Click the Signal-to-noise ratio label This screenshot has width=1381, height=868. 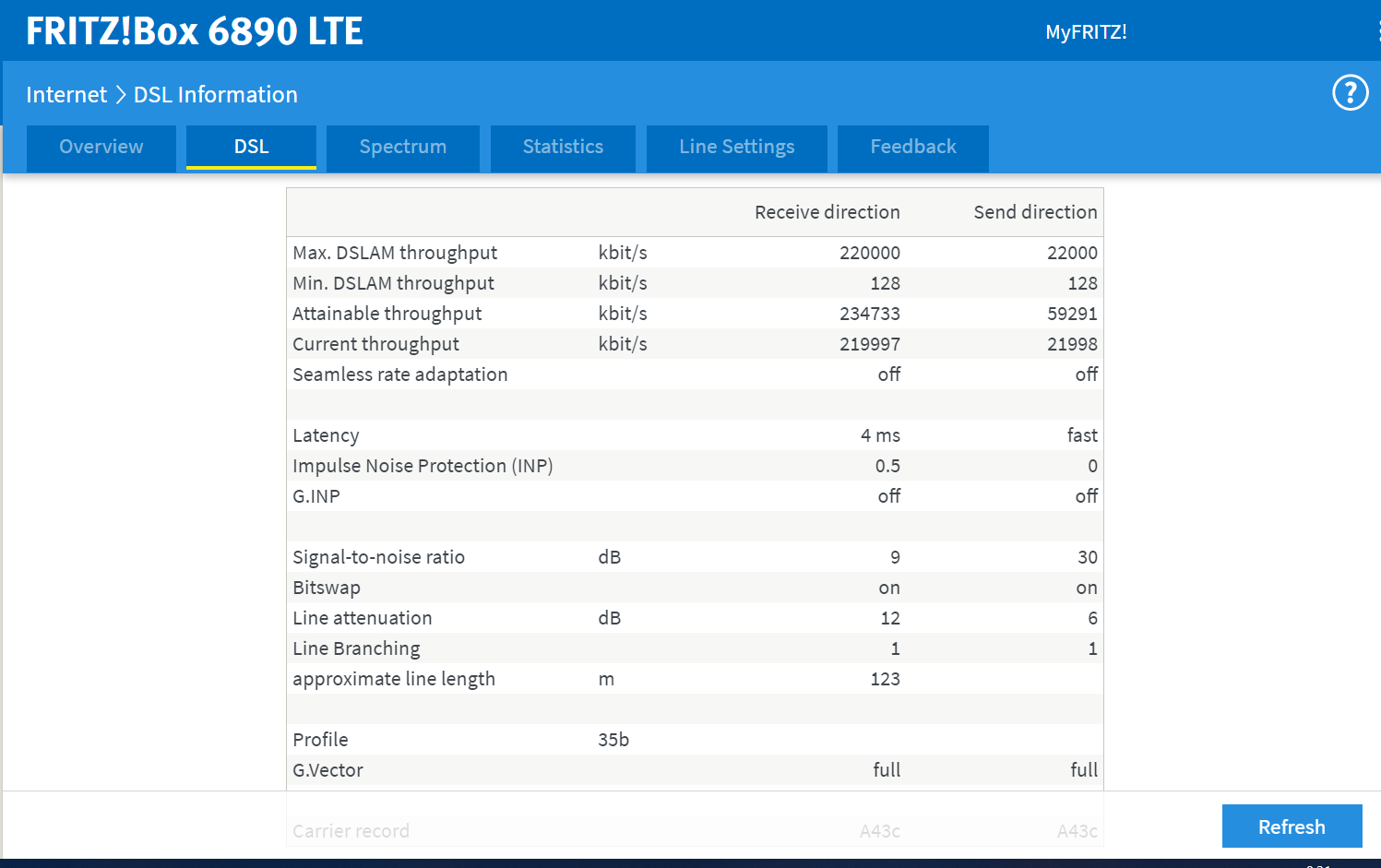click(x=378, y=557)
